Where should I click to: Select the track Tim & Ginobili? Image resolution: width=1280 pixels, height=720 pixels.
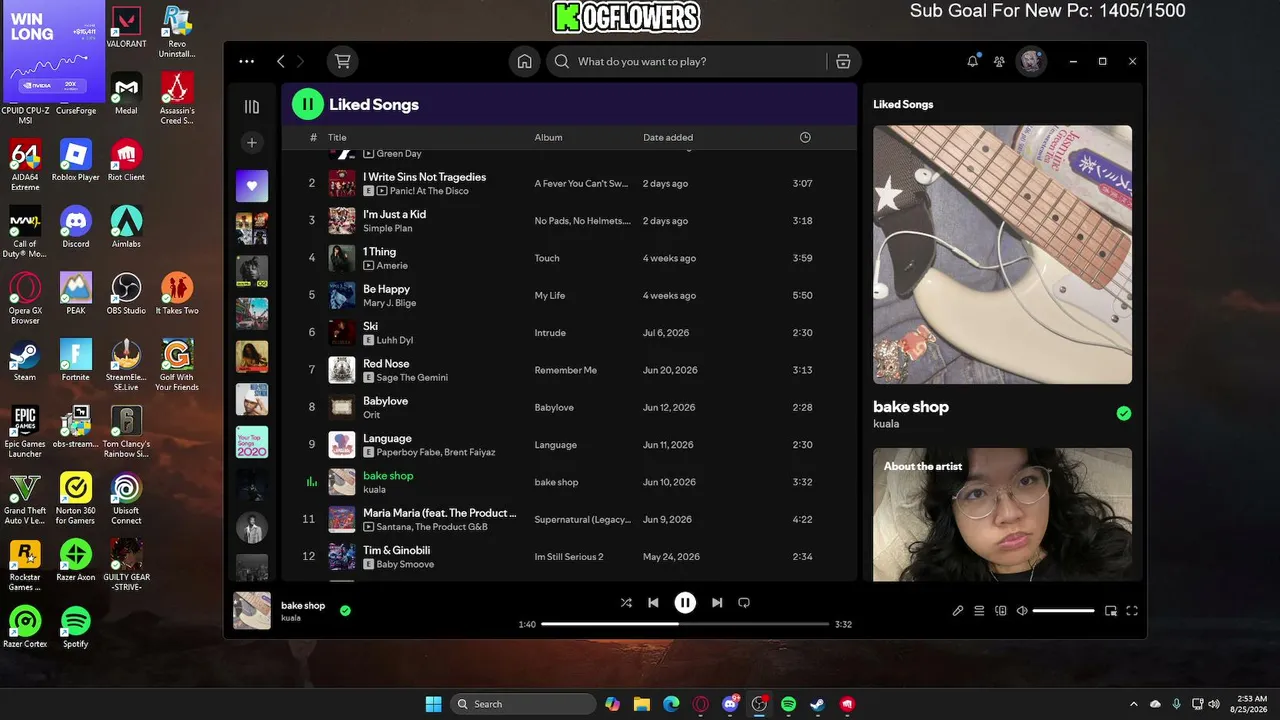[396, 550]
